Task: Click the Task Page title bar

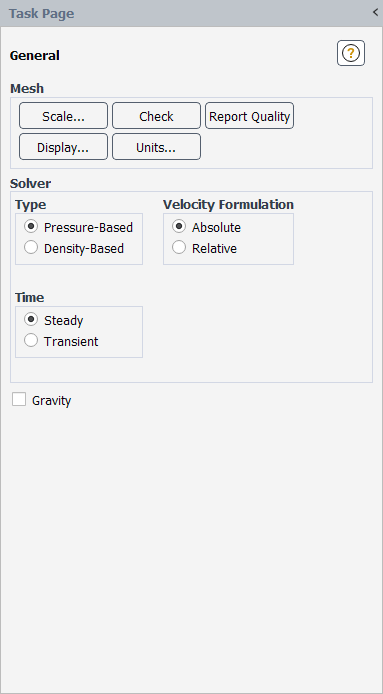Action: [191, 13]
